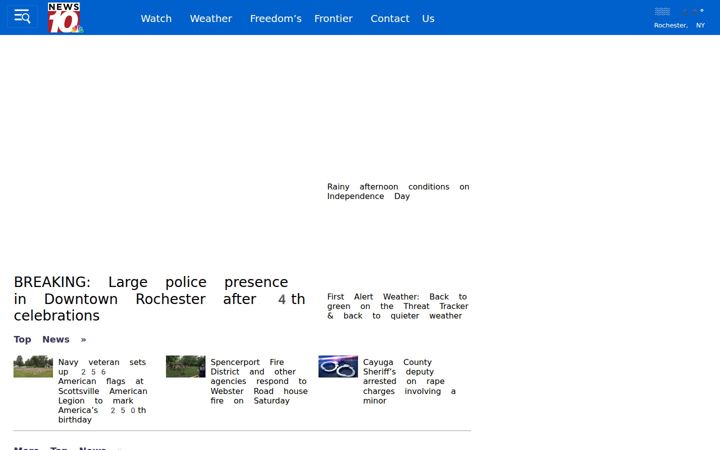Image resolution: width=720 pixels, height=450 pixels.
Task: Read Spencerport Fire District house fire story
Action: [259, 381]
